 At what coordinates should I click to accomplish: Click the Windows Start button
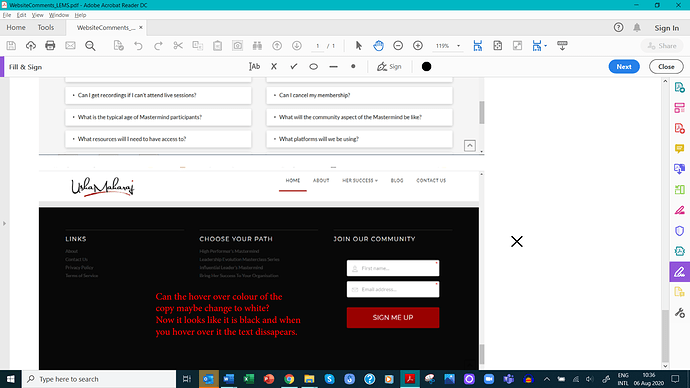click(11, 379)
